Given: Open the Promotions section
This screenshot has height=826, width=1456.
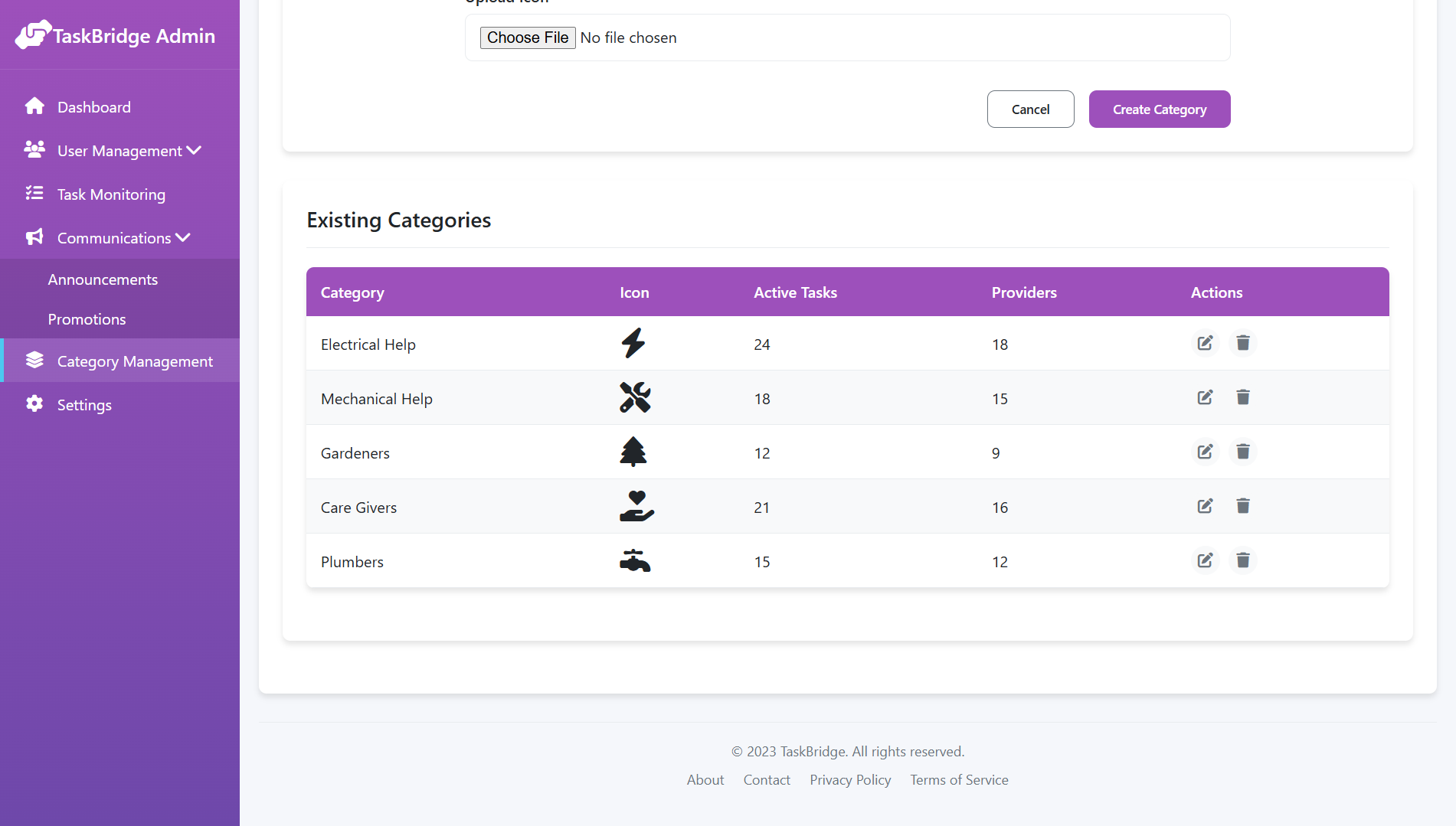Looking at the screenshot, I should 87,318.
